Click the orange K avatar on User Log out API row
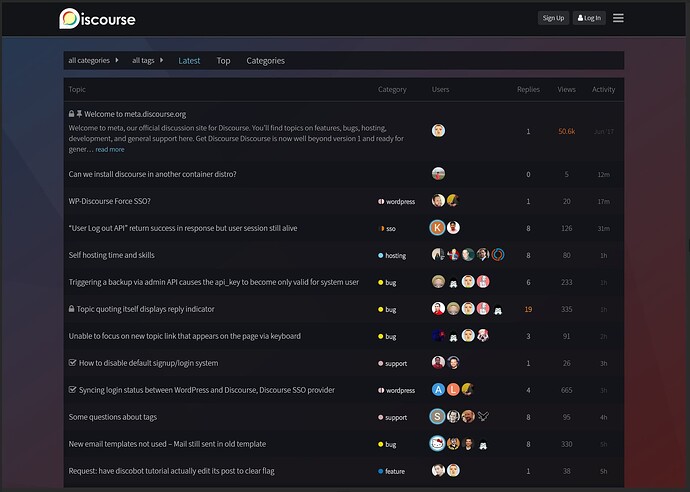Viewport: 690px width, 492px height. point(437,228)
